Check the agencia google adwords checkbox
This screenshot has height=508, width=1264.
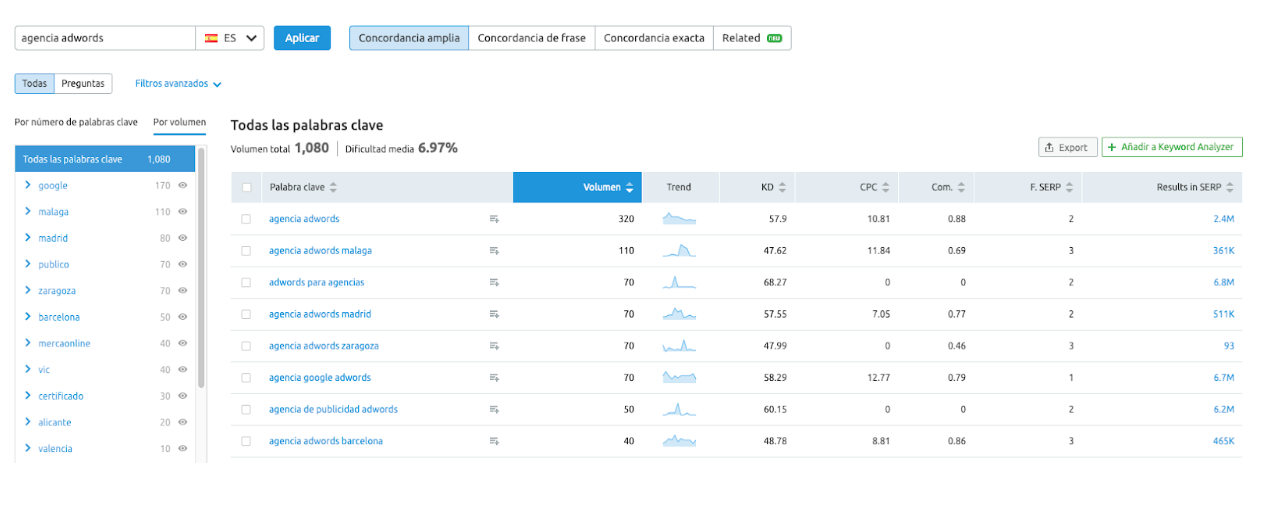246,378
